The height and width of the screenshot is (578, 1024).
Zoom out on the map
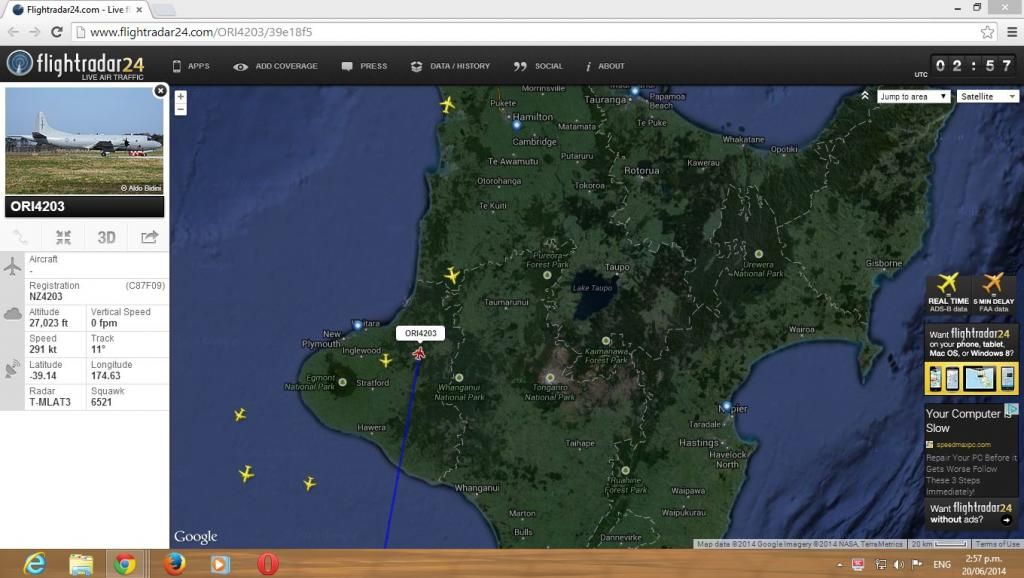click(x=180, y=109)
